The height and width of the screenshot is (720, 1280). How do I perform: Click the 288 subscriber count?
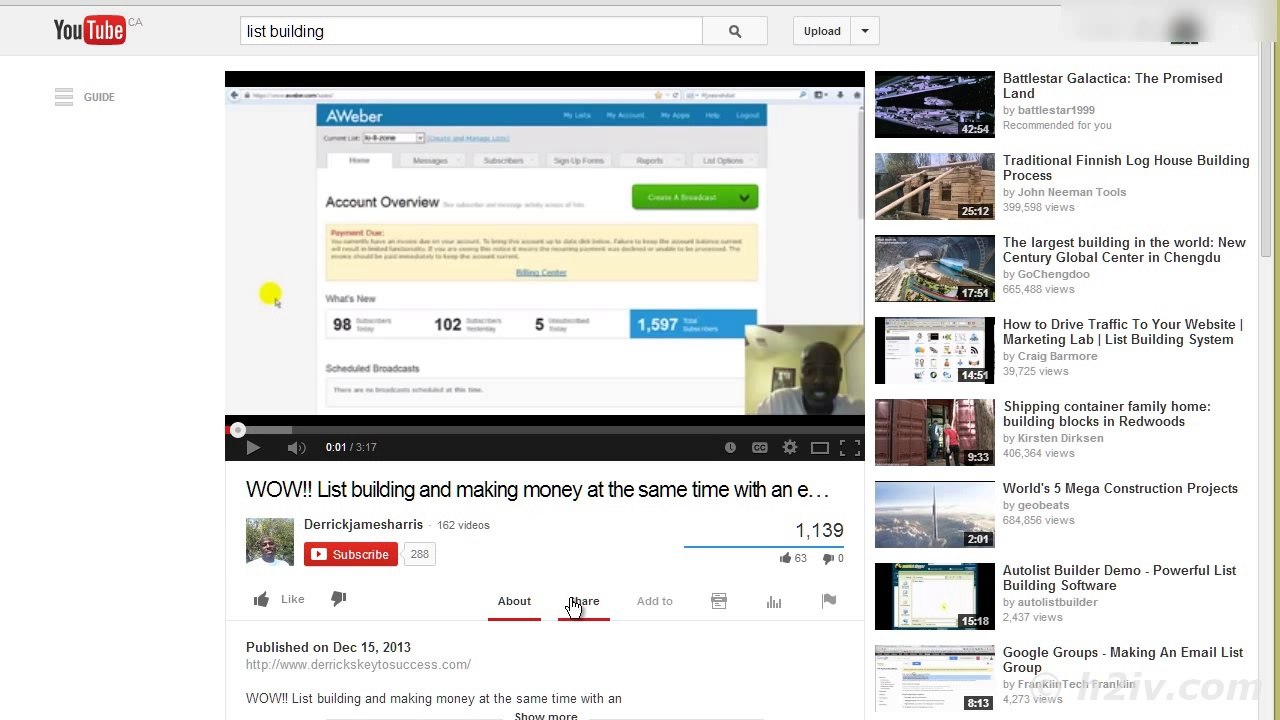pos(420,554)
